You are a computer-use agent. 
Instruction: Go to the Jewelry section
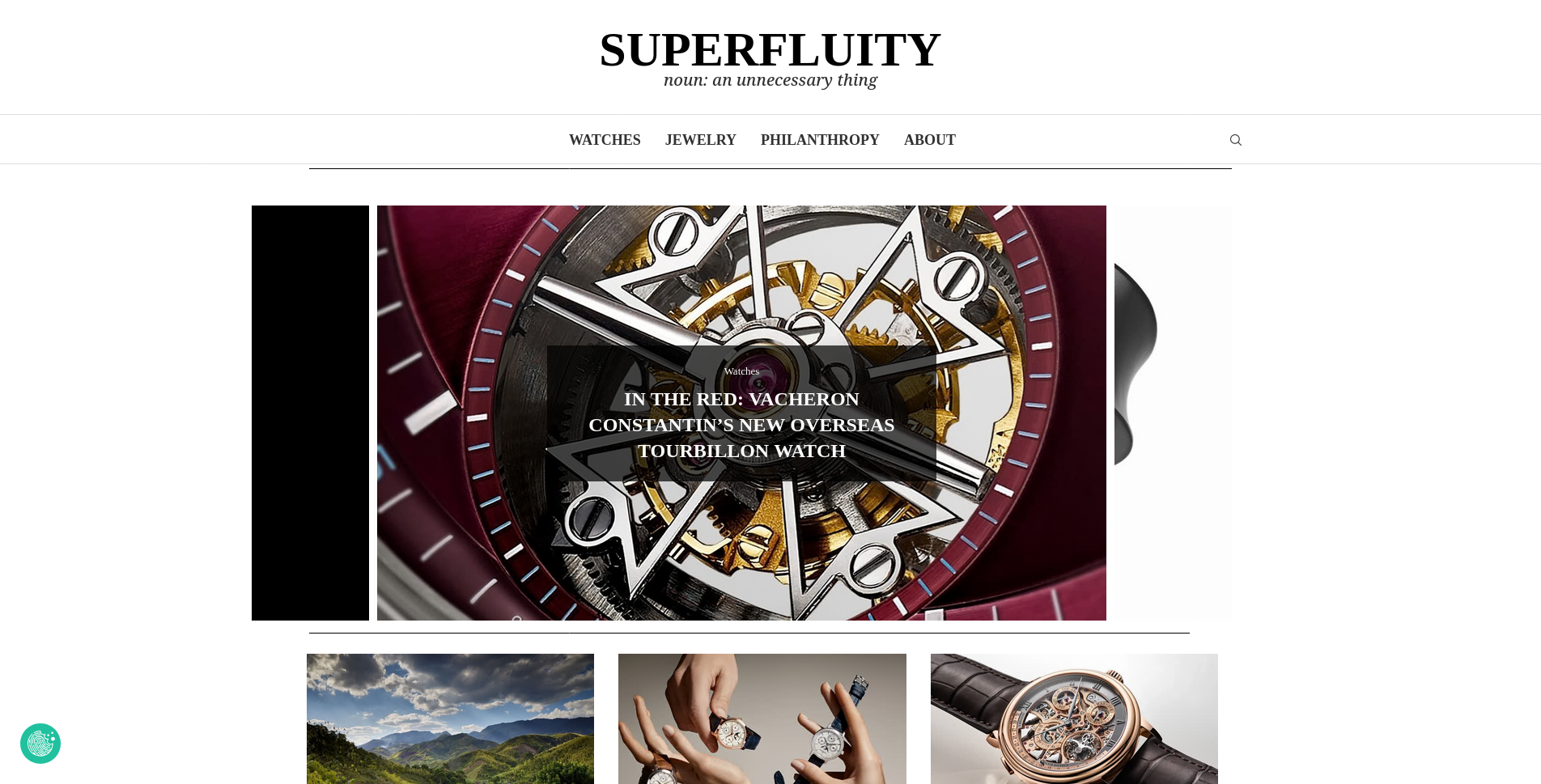(700, 140)
